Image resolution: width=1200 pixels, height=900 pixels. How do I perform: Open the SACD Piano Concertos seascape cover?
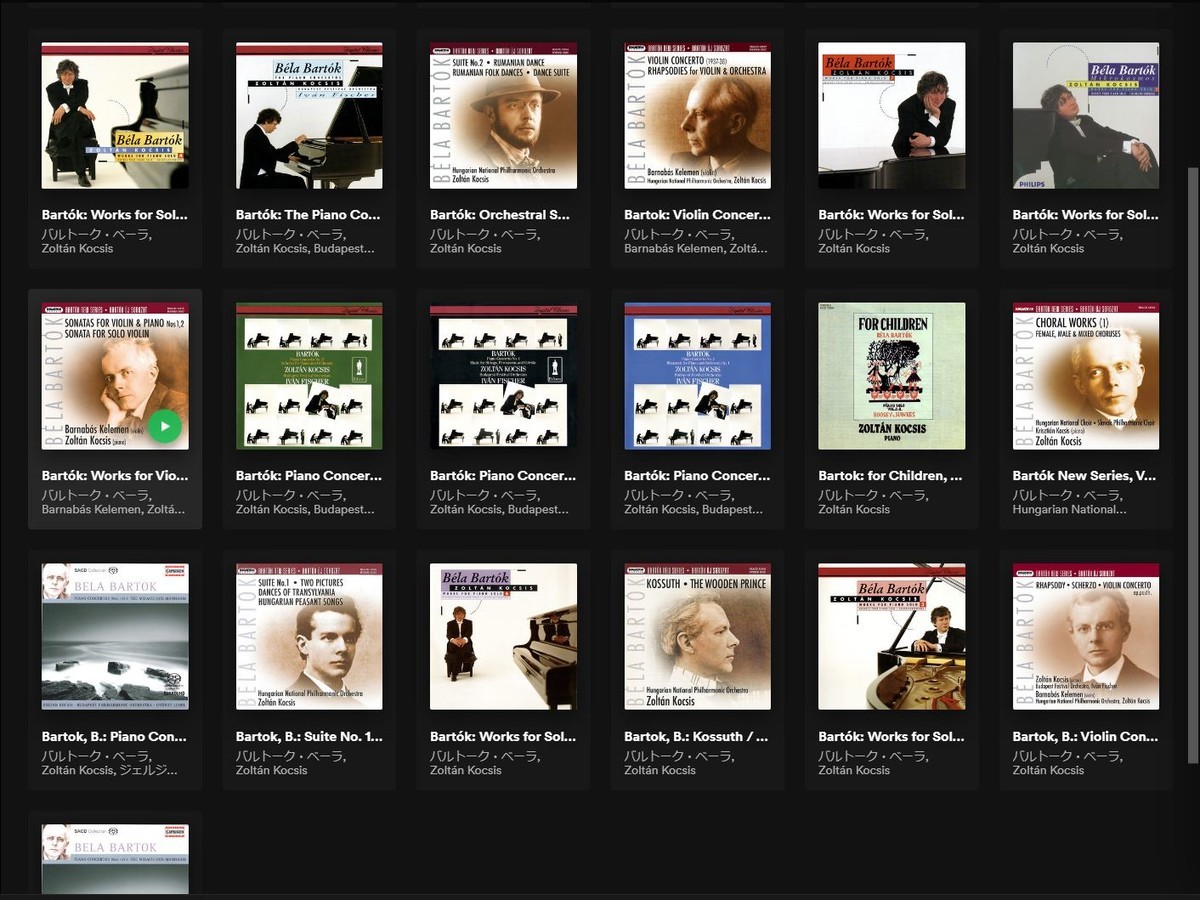[x=115, y=637]
